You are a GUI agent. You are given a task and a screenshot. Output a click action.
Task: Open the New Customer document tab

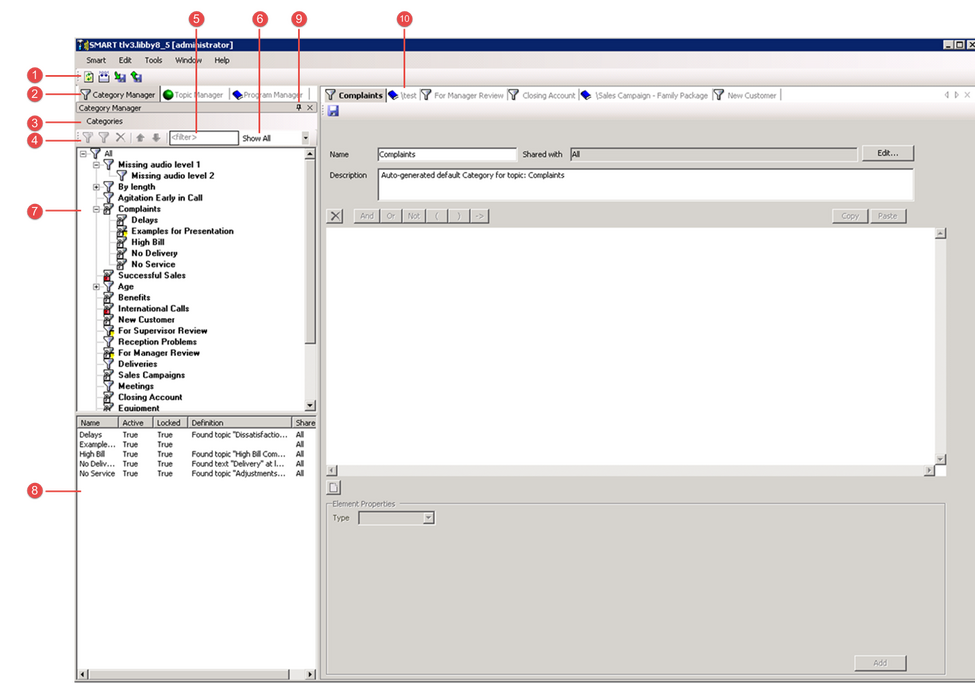(x=745, y=95)
